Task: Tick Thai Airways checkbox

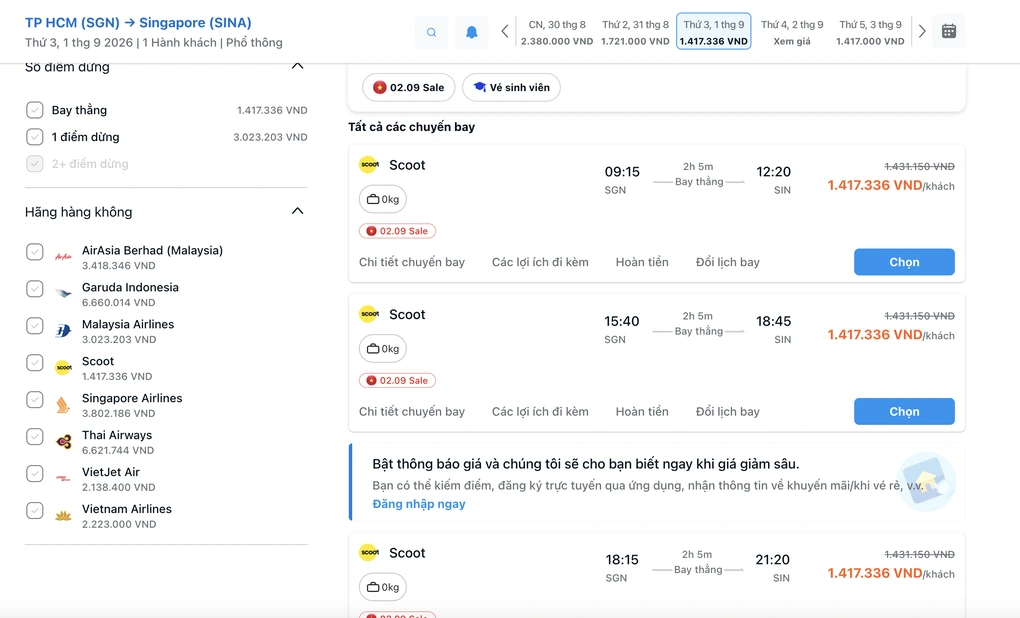Action: 34,437
